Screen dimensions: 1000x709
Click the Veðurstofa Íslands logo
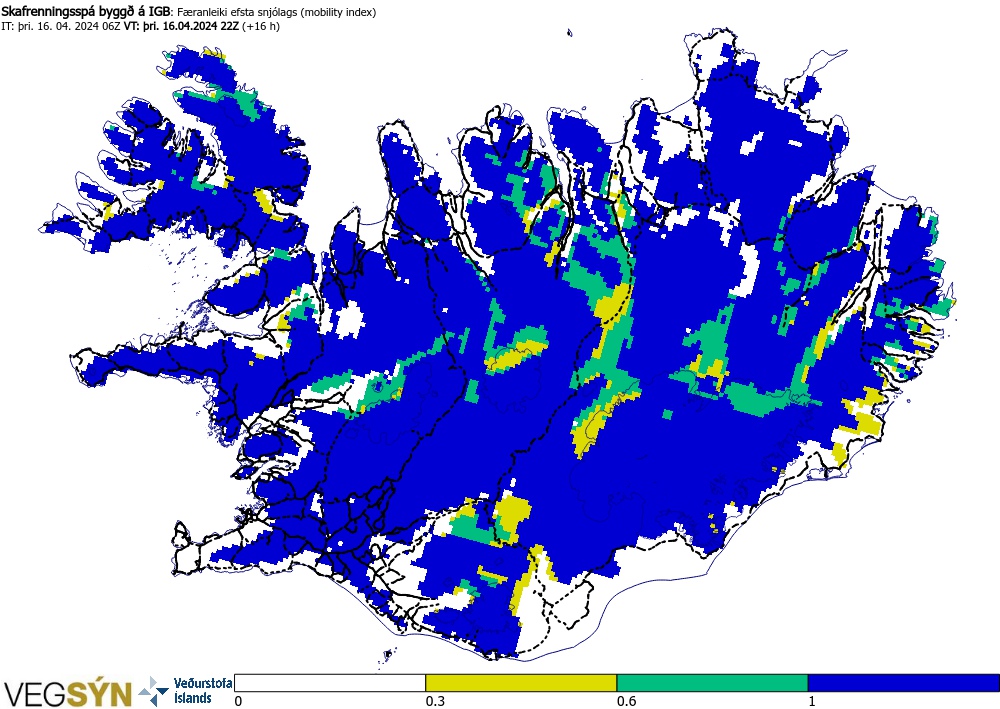pos(185,691)
